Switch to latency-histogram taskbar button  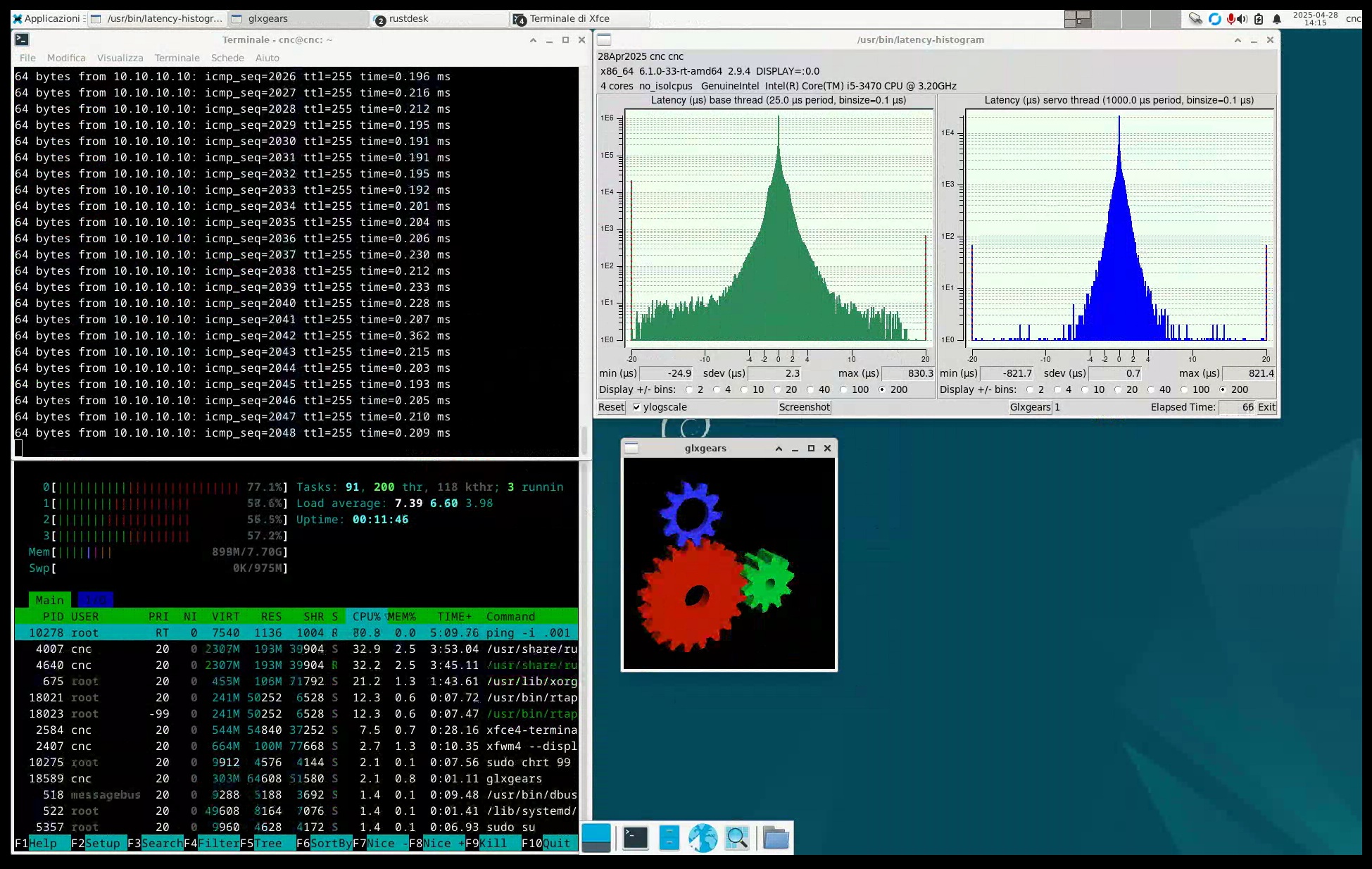click(x=158, y=18)
